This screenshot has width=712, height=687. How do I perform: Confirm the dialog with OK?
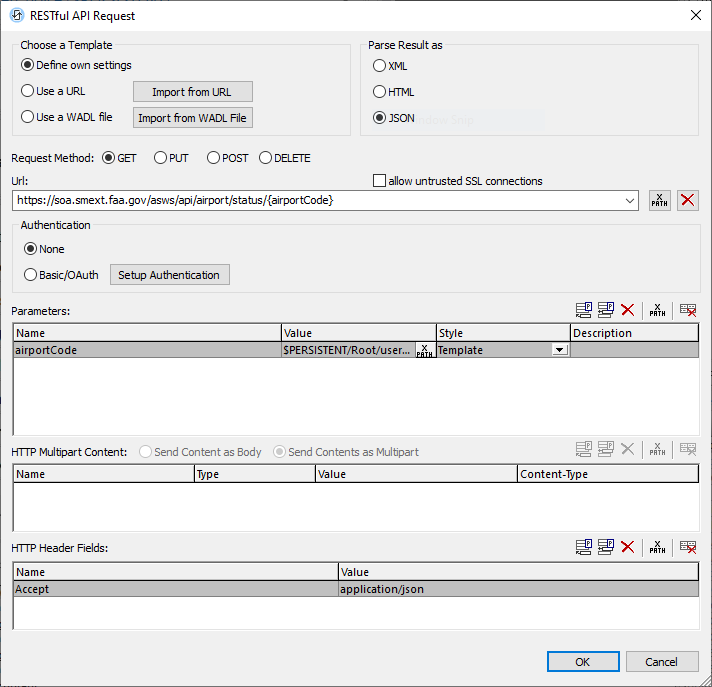click(x=583, y=662)
